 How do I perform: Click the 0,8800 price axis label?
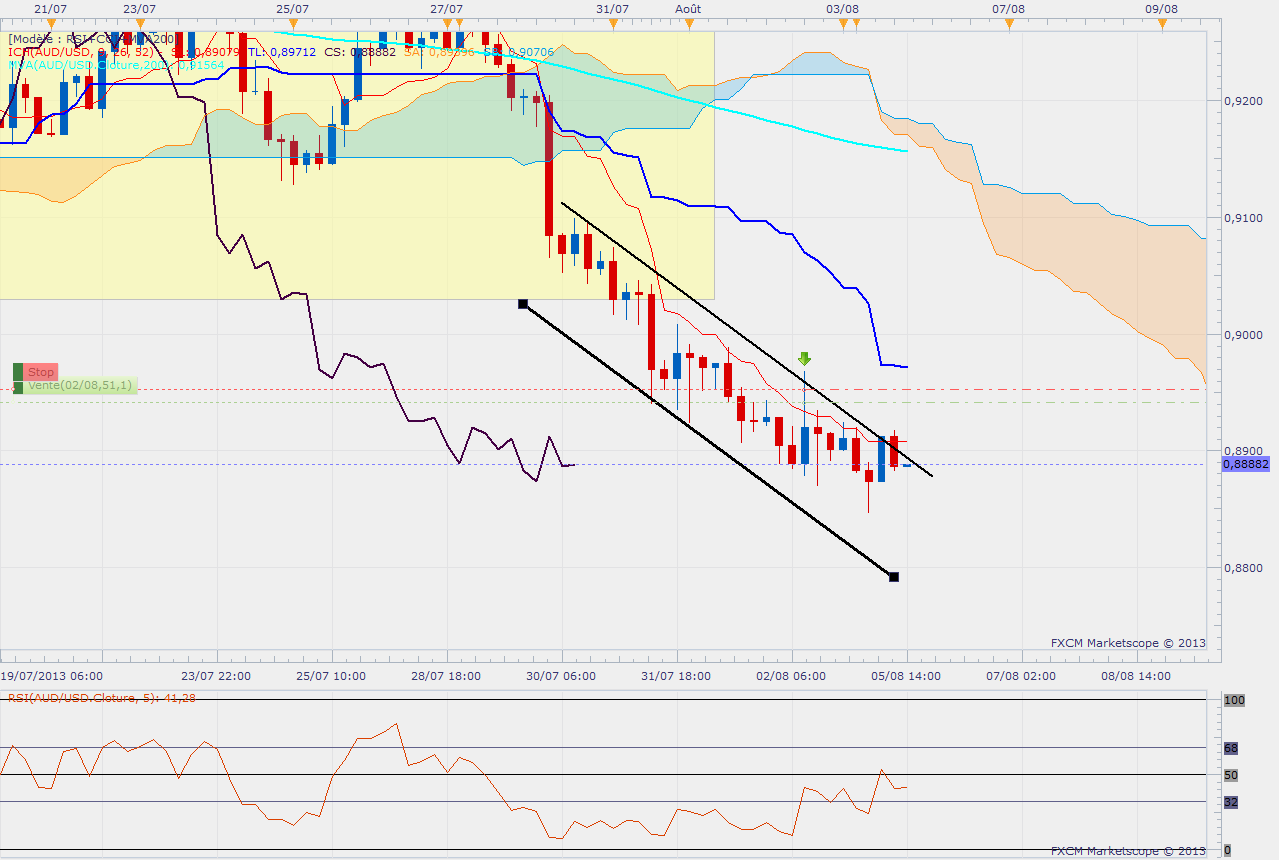[1242, 568]
